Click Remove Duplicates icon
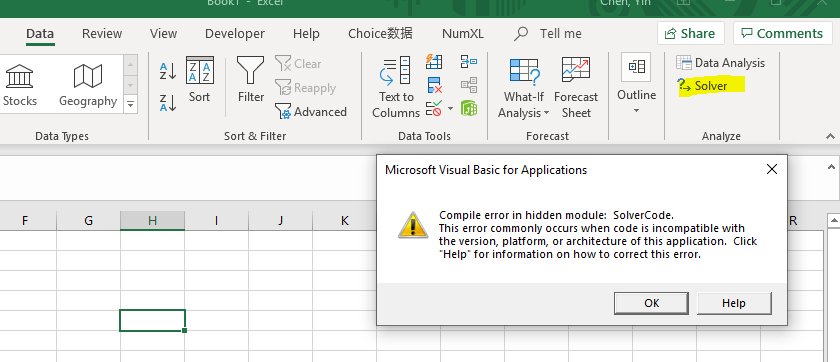 434,85
